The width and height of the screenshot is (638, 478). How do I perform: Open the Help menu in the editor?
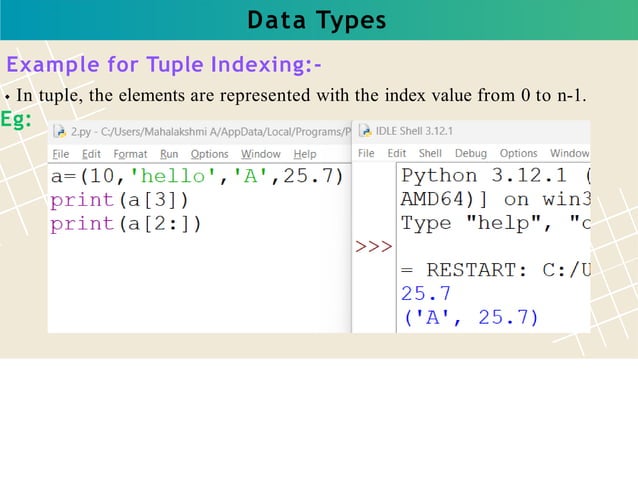point(305,154)
